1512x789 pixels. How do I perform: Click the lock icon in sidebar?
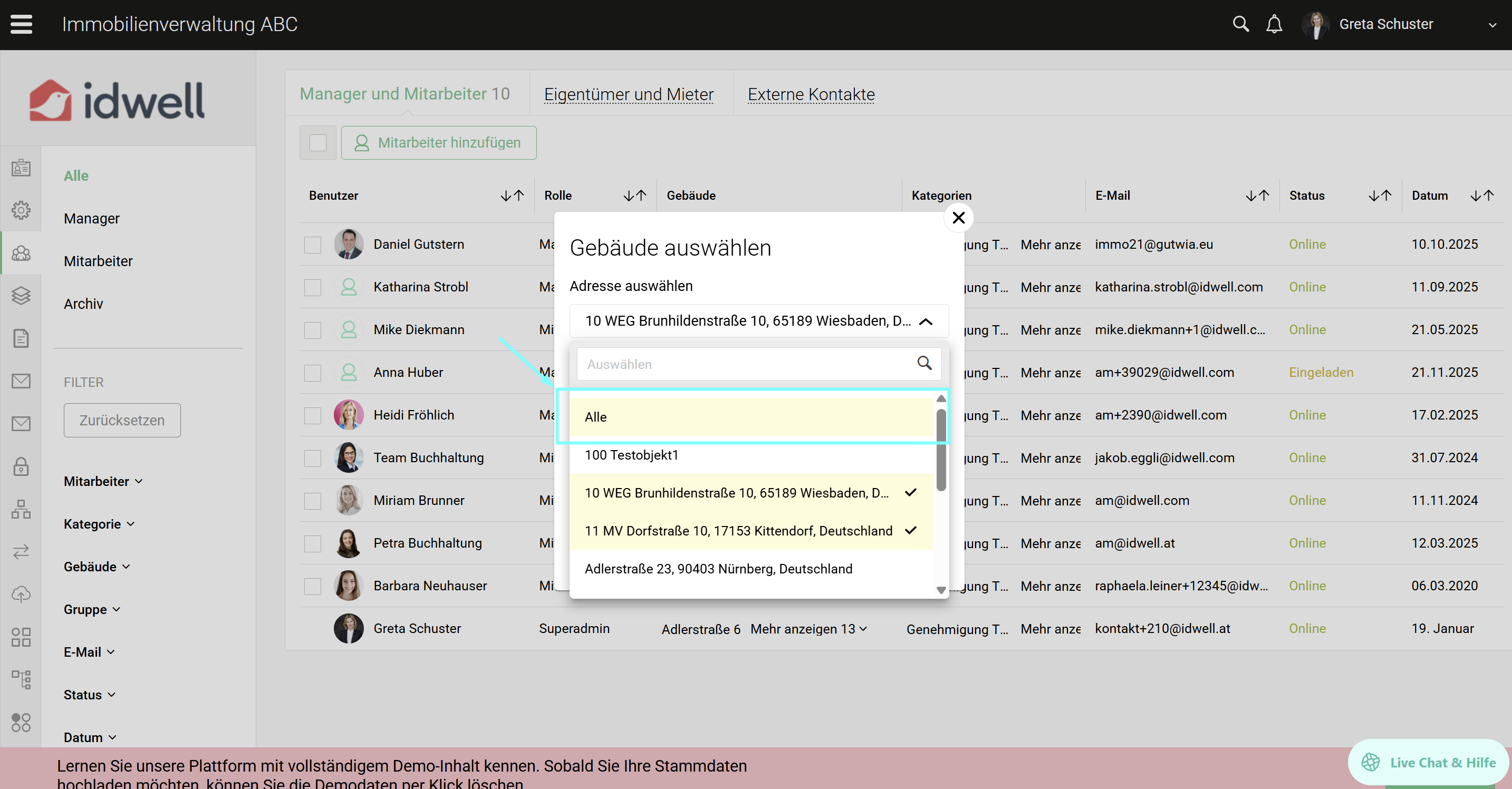pyautogui.click(x=21, y=466)
